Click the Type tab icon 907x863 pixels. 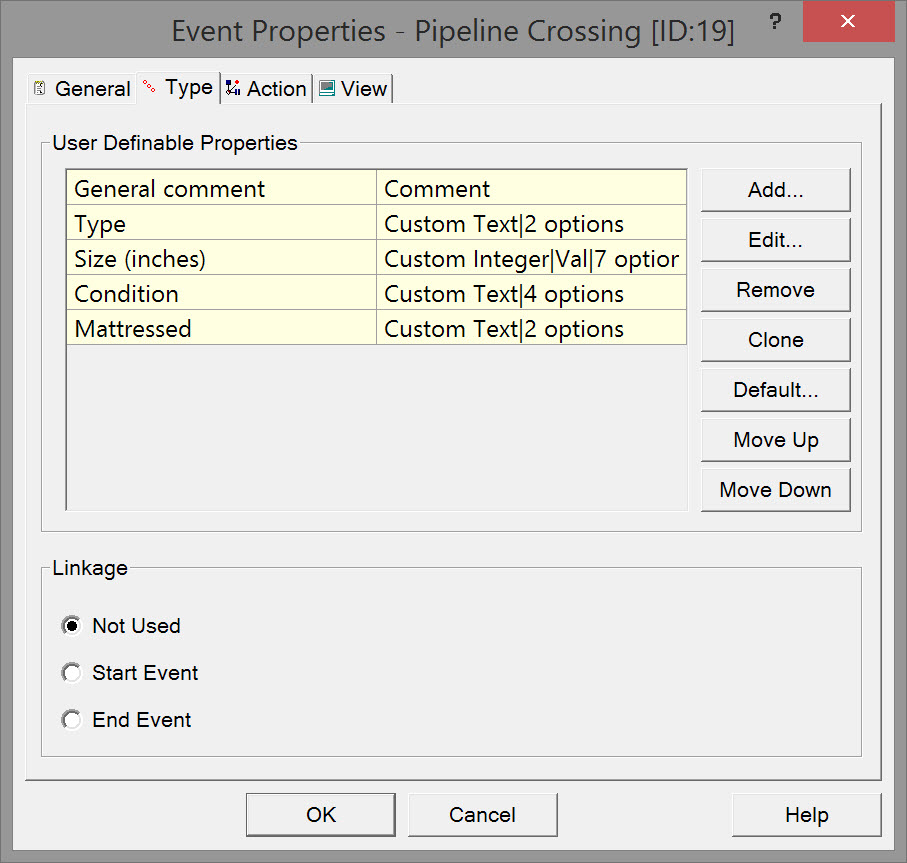pyautogui.click(x=150, y=88)
